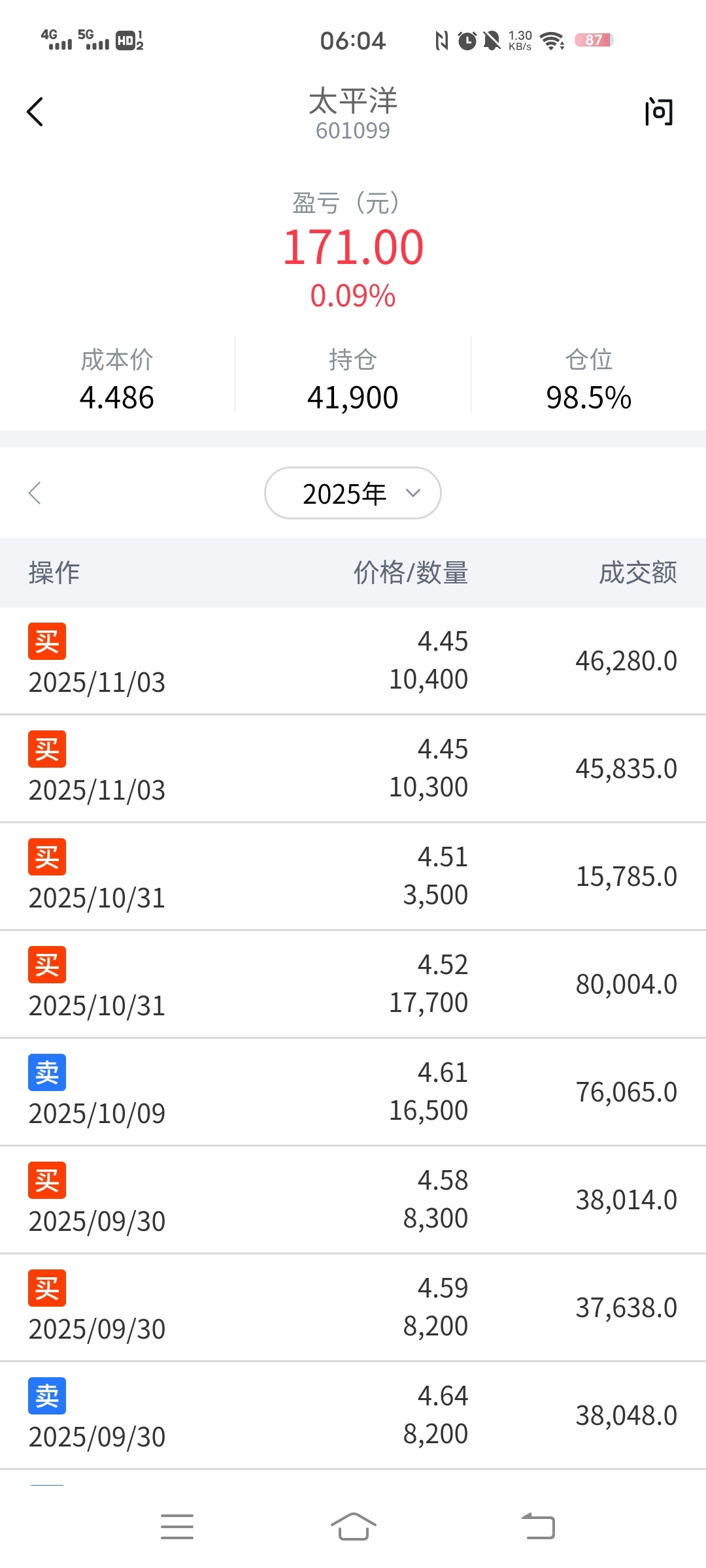Tap the 卖 badge dated 2025/10/09
The width and height of the screenshot is (706, 1568).
[47, 1073]
